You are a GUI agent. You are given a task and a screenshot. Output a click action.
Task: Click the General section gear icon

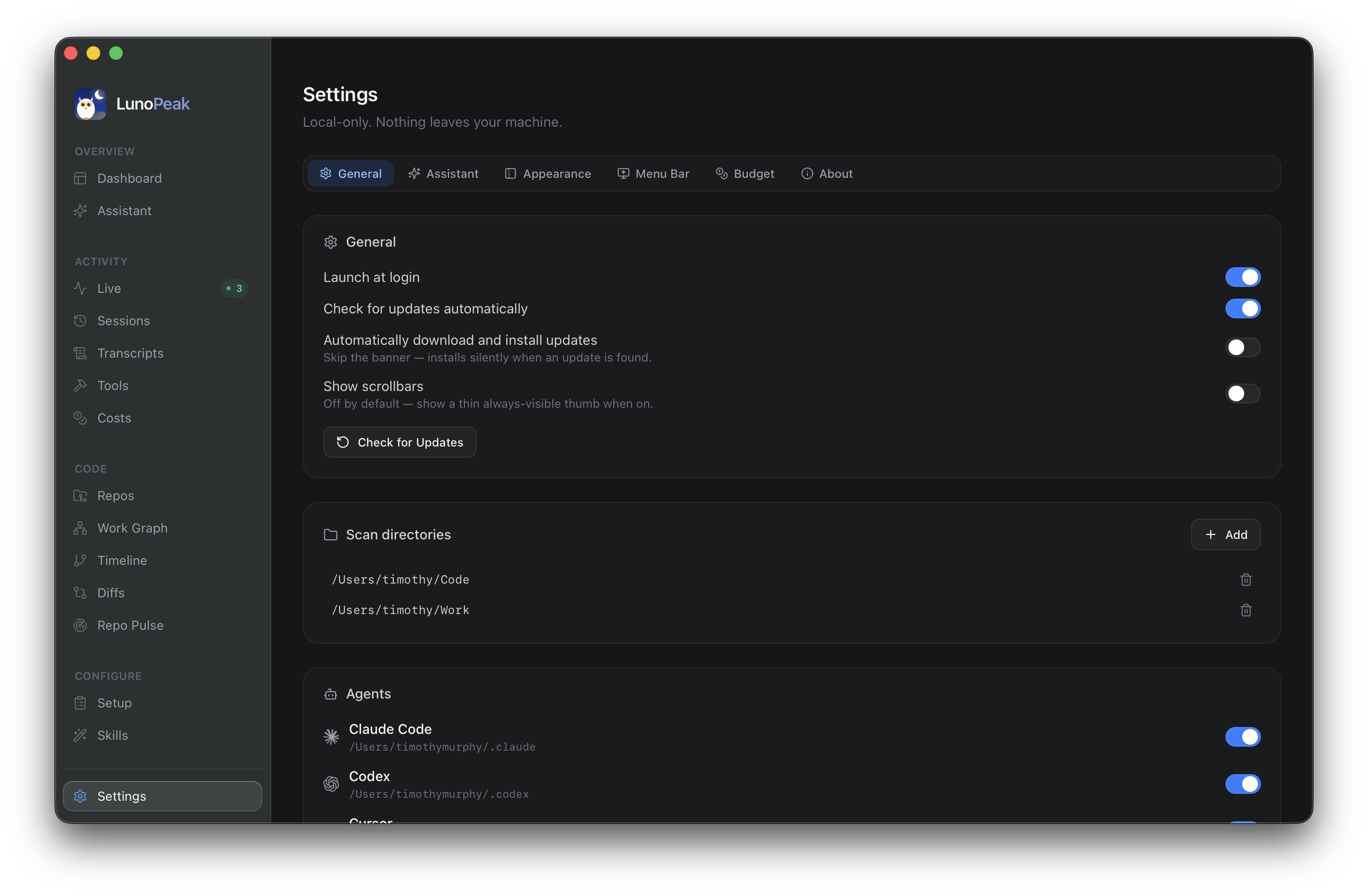coord(331,242)
